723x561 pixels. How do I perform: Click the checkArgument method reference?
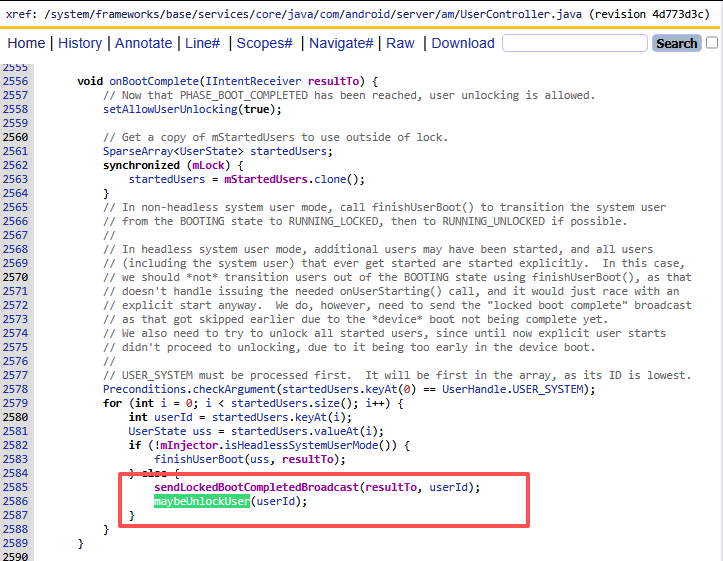click(x=234, y=390)
